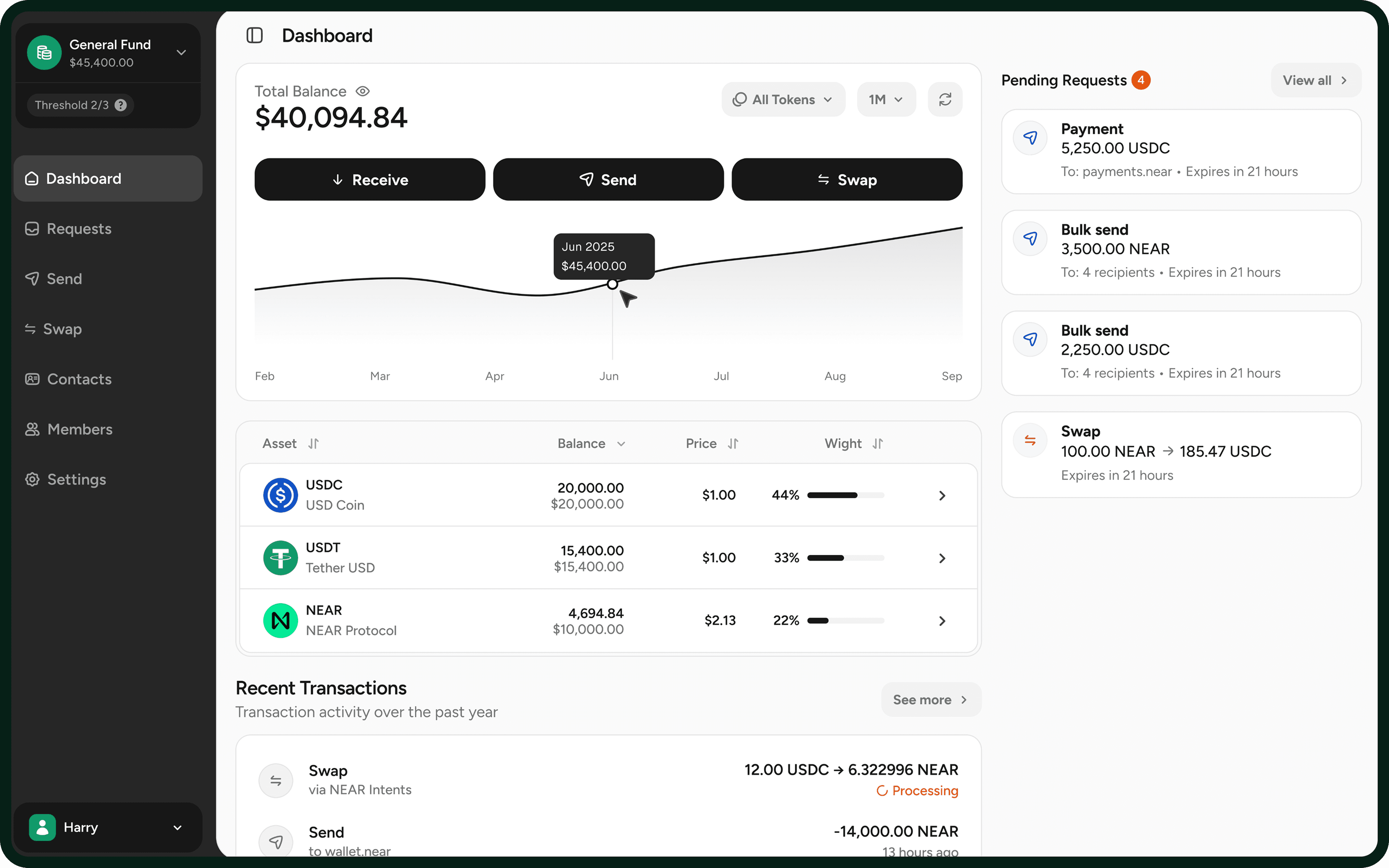Toggle Total Balance visibility eye
1389x868 pixels.
(x=362, y=91)
